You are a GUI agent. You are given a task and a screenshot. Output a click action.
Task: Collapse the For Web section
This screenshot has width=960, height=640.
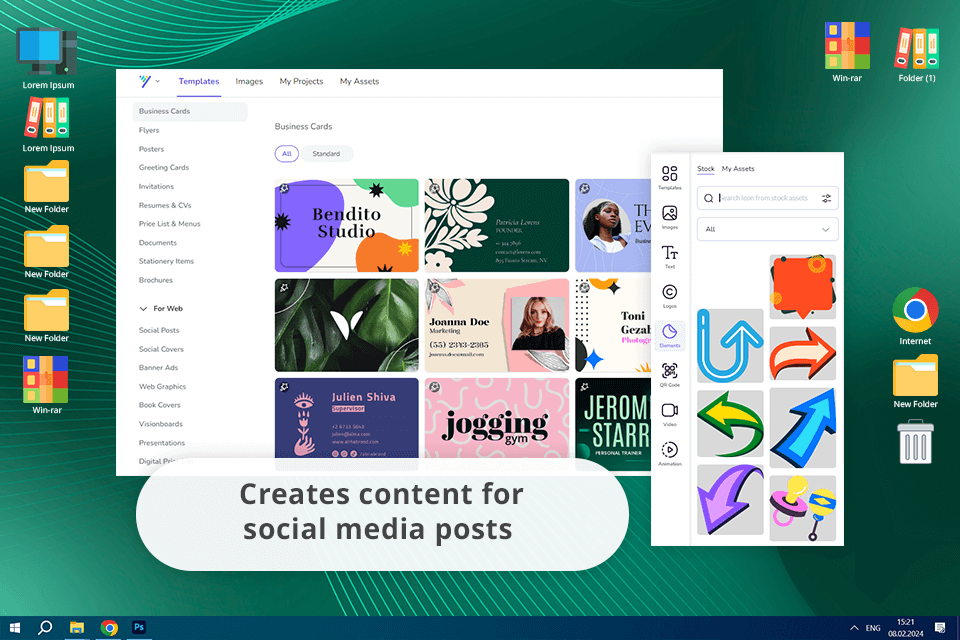click(x=143, y=309)
